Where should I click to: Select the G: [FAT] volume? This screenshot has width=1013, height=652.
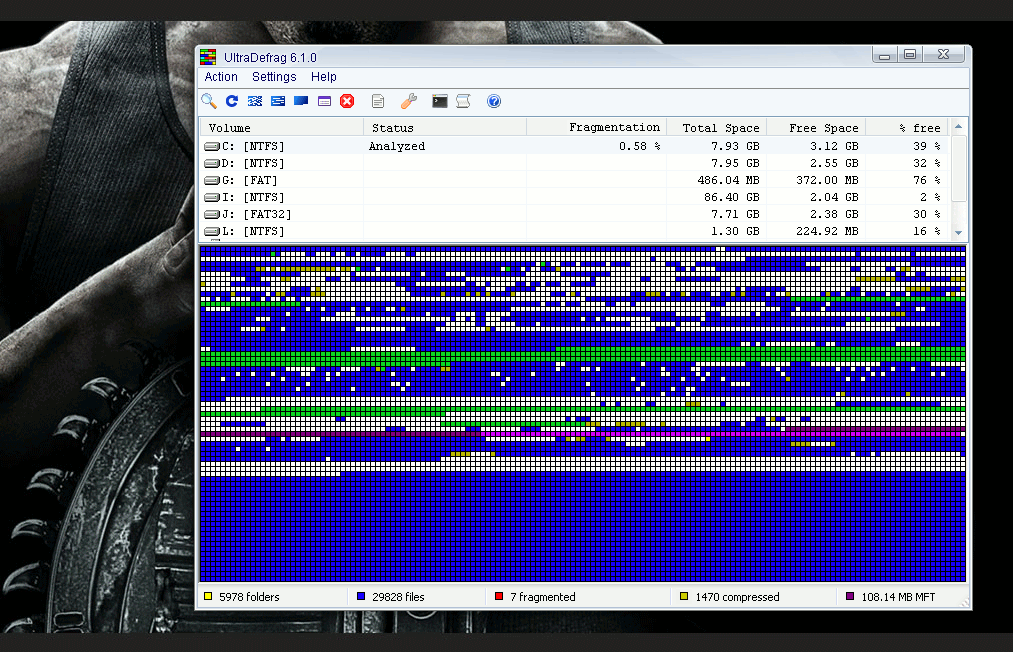coord(250,180)
